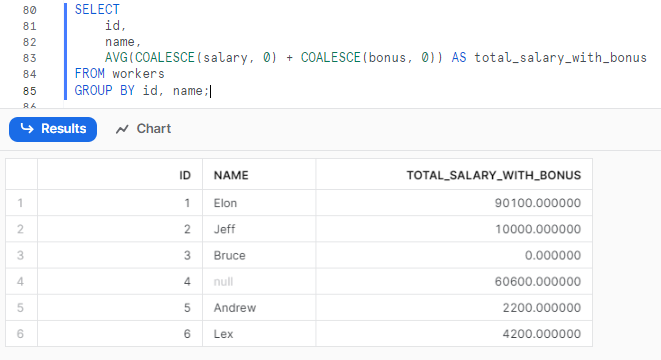Click the workers table name in the query

[x=138, y=74]
